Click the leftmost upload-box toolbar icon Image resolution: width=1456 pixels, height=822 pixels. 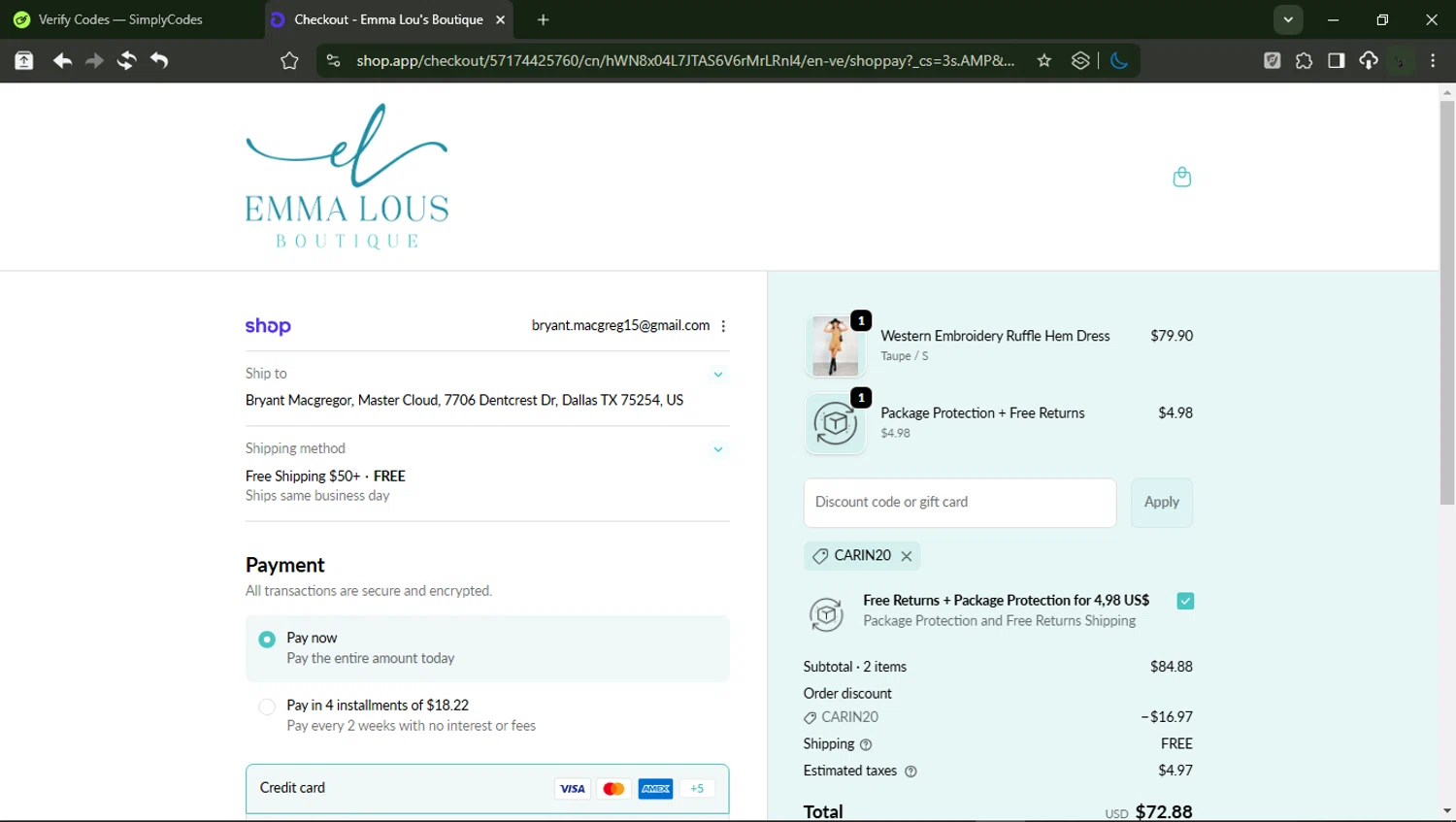click(x=24, y=60)
